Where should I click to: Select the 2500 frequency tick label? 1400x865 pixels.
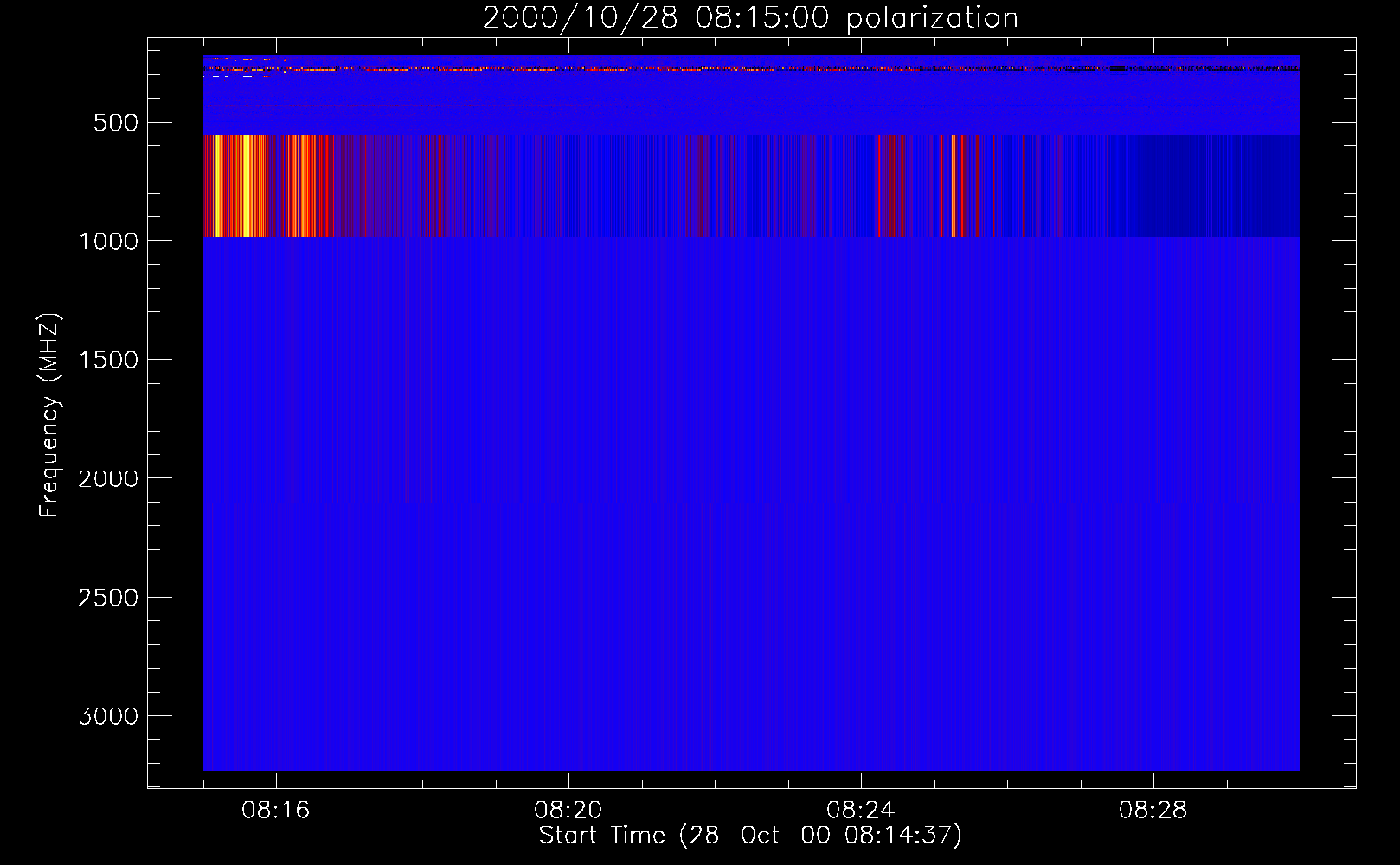tap(108, 598)
